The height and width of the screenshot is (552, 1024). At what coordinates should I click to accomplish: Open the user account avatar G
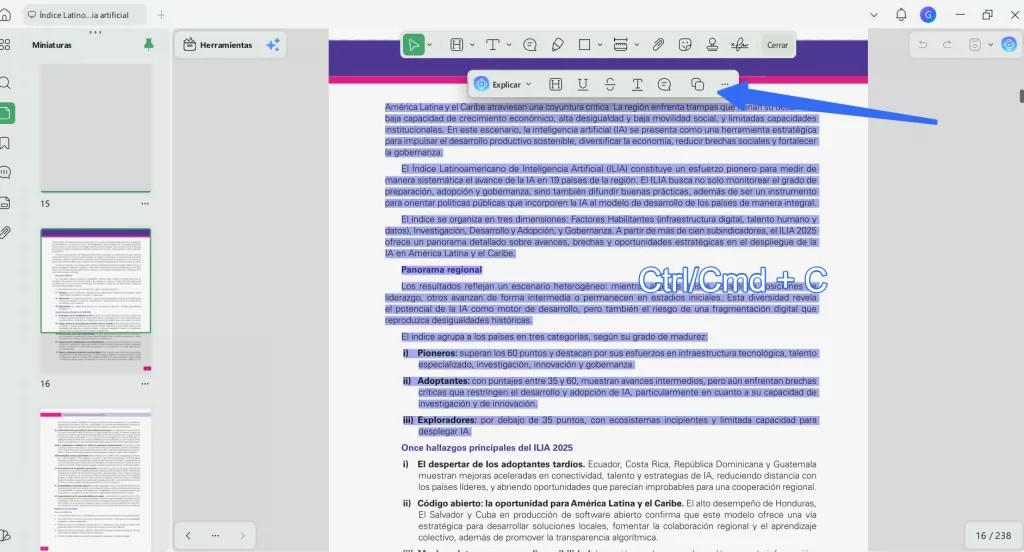(x=928, y=14)
